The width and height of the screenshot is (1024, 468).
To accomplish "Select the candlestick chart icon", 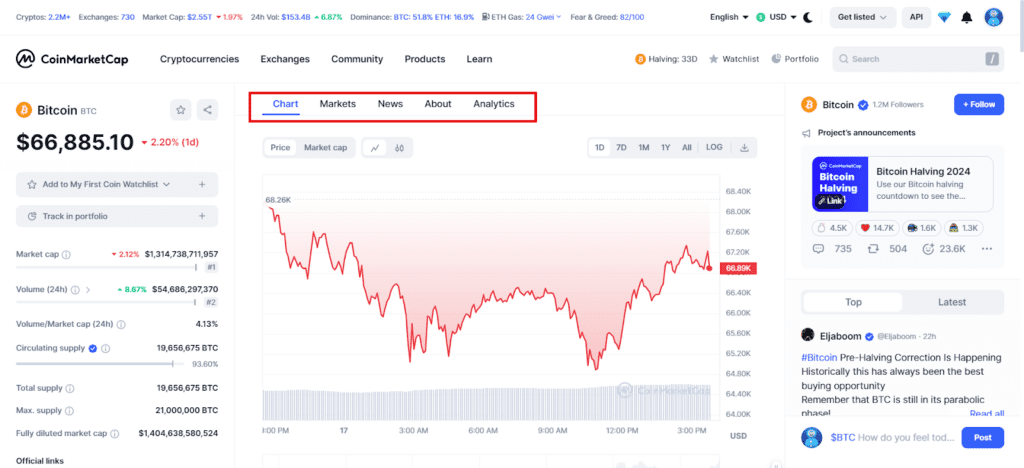I will pyautogui.click(x=399, y=148).
